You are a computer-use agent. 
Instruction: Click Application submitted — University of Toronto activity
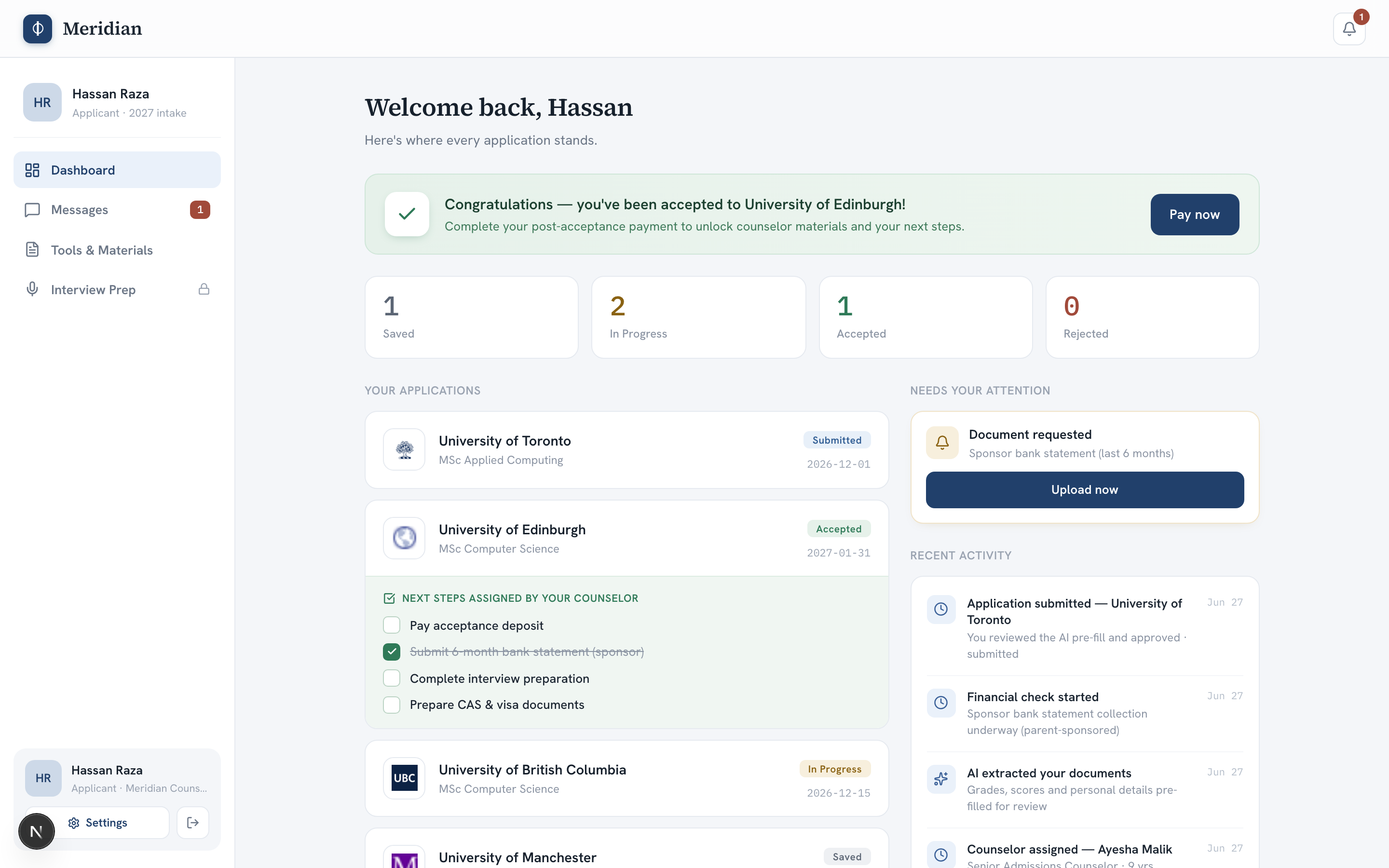[1084, 628]
